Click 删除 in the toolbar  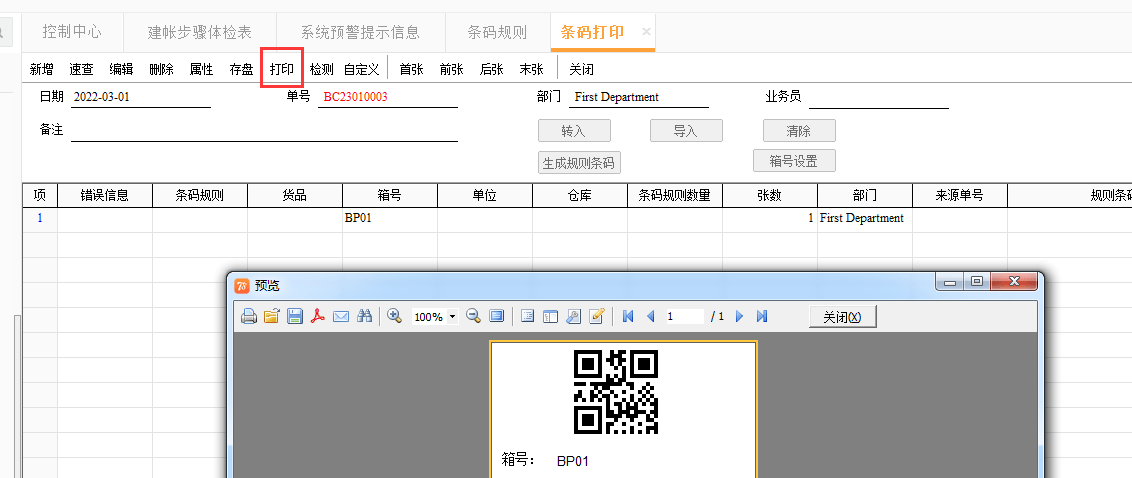tap(161, 69)
